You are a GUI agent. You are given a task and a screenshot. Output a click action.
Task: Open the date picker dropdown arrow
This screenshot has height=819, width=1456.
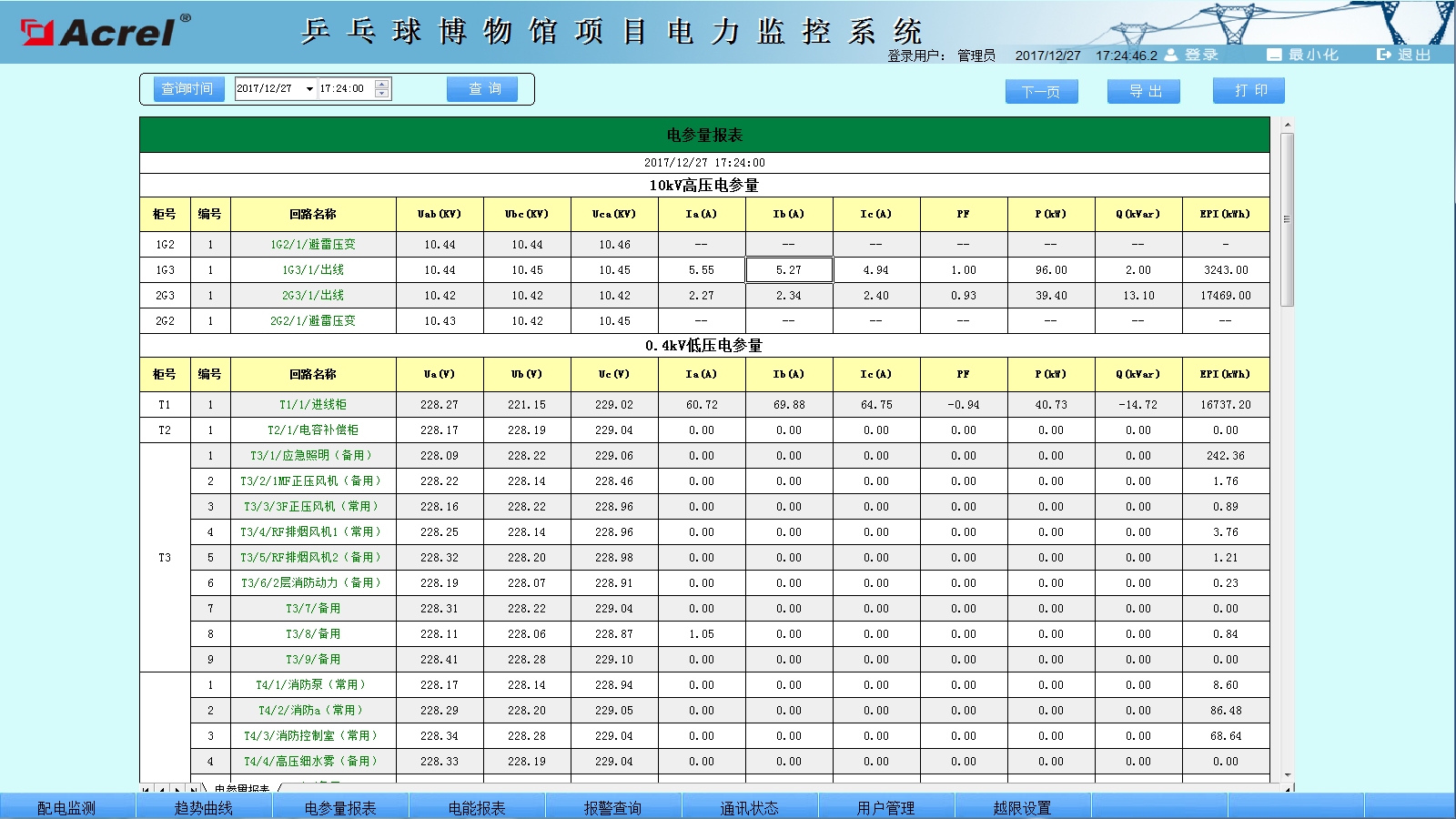[309, 89]
